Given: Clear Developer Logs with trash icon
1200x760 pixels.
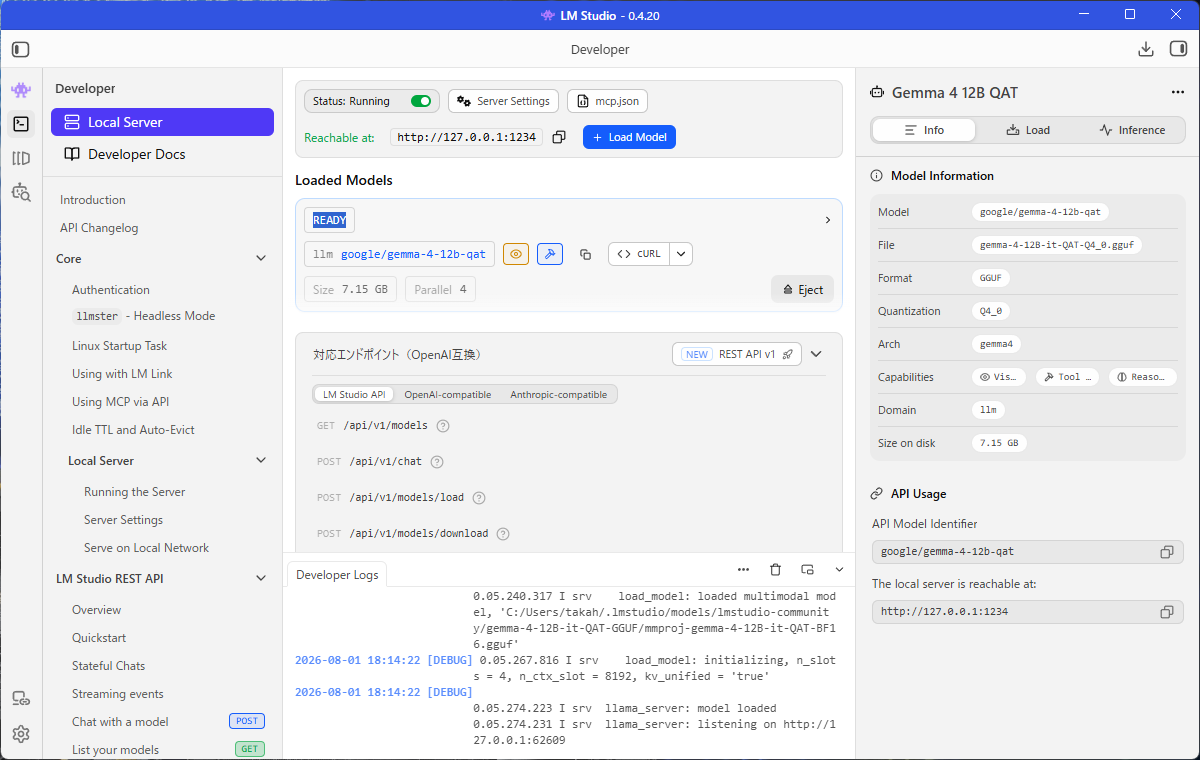Looking at the screenshot, I should point(775,569).
